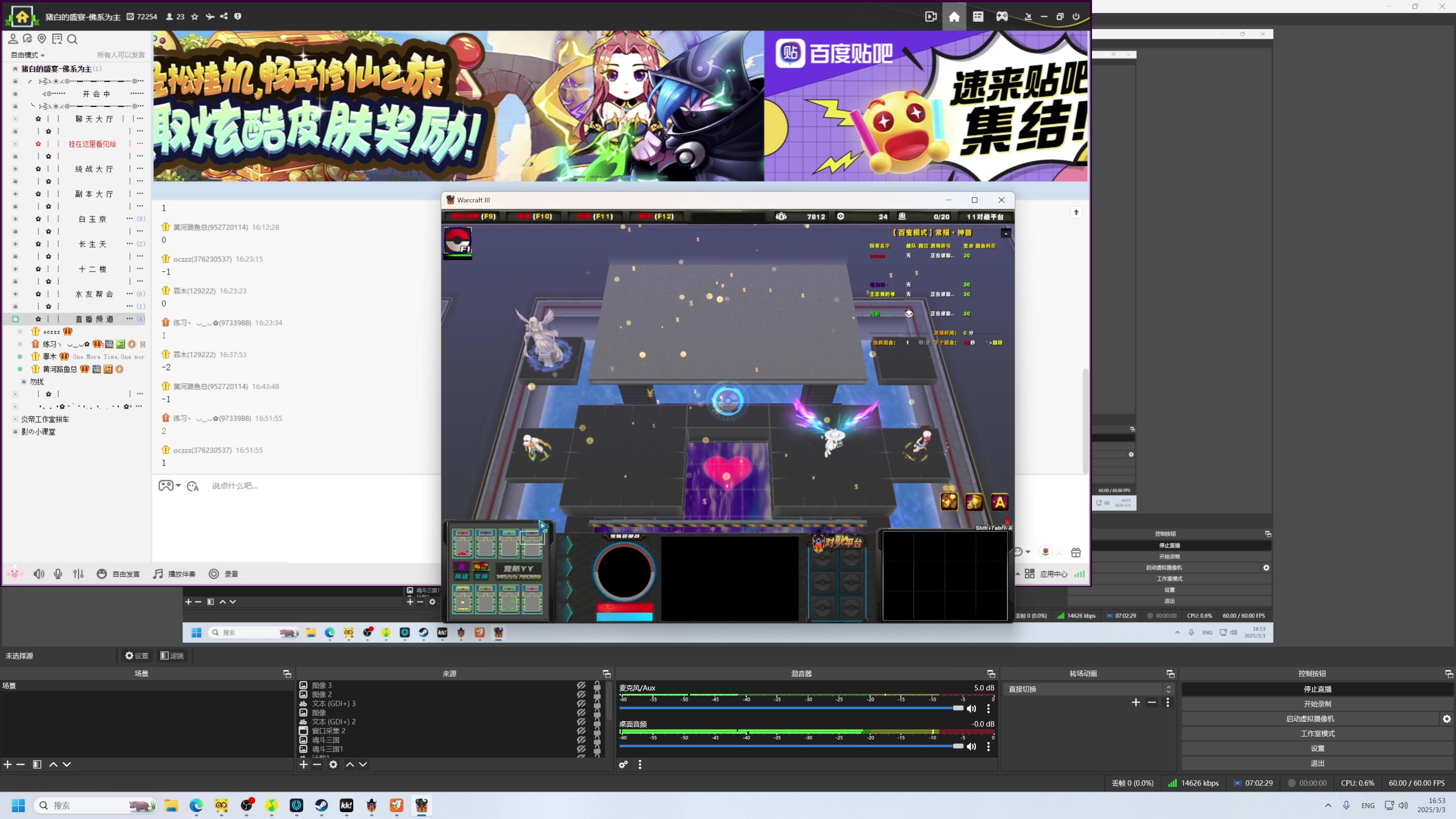Image resolution: width=1456 pixels, height=819 pixels.
Task: Expand the 长生天 channel
Action: click(x=15, y=244)
